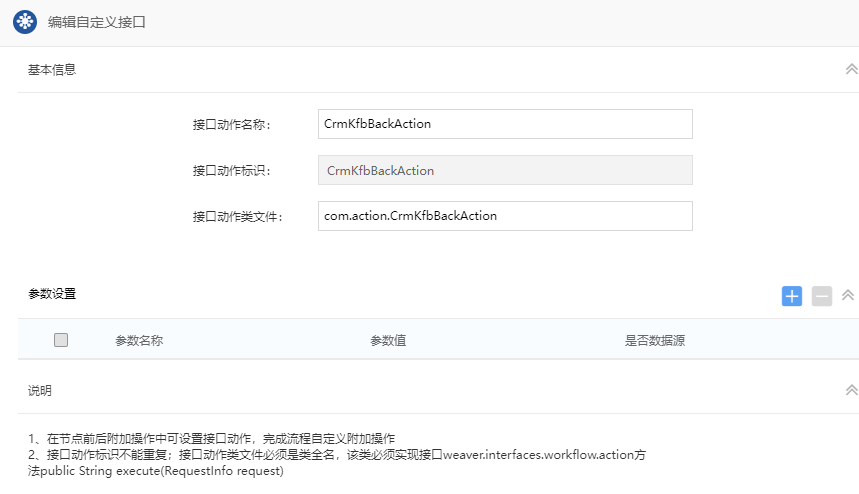The image size is (859, 494).
Task: Click the 接口动作类文件 label
Action: click(x=238, y=216)
